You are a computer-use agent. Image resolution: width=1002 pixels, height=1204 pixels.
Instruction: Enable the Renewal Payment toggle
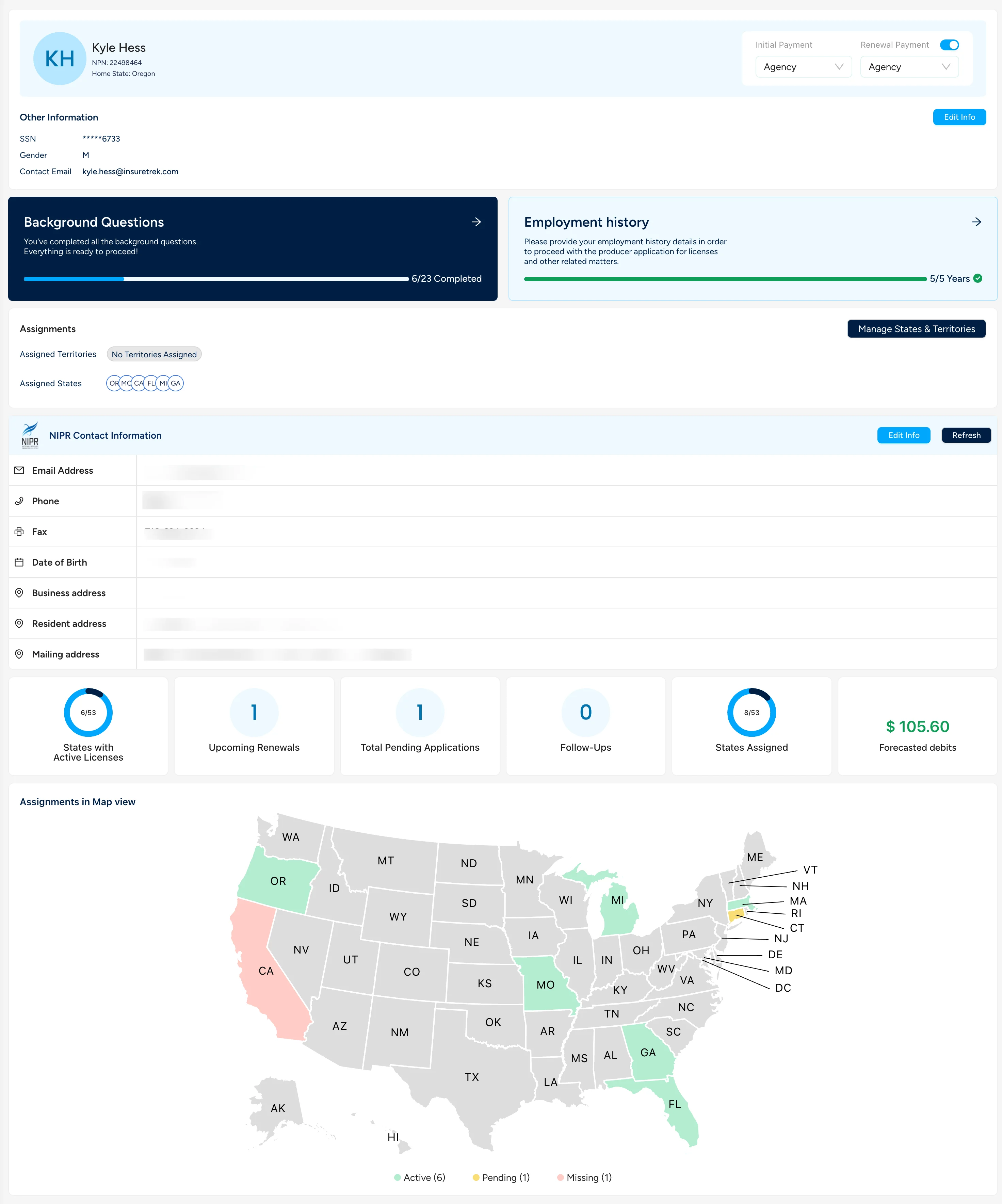(x=949, y=44)
